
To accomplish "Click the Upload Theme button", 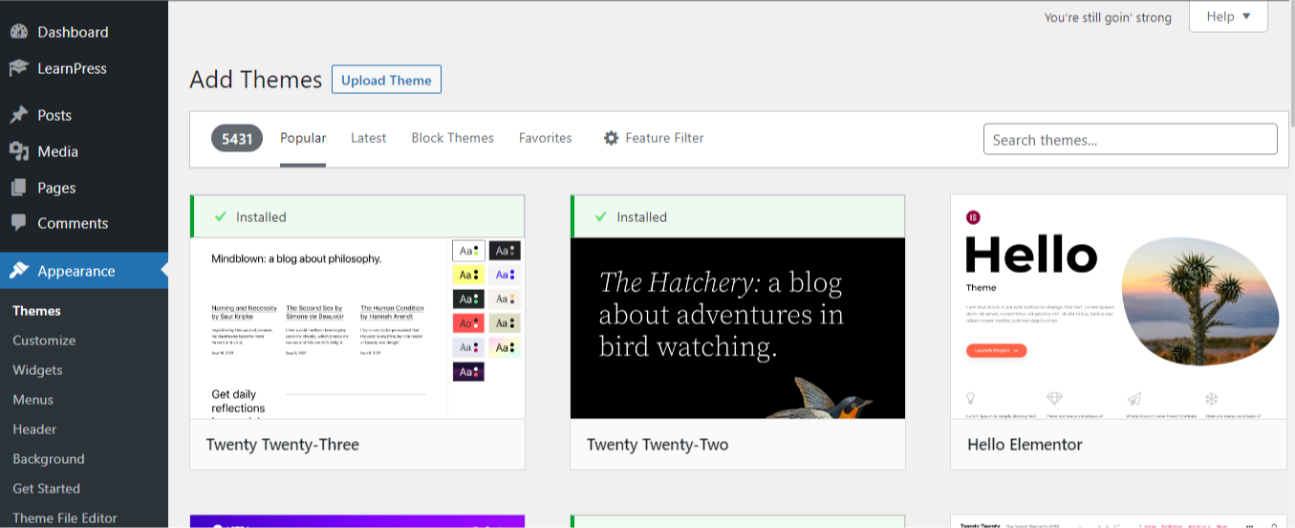I will pyautogui.click(x=386, y=80).
